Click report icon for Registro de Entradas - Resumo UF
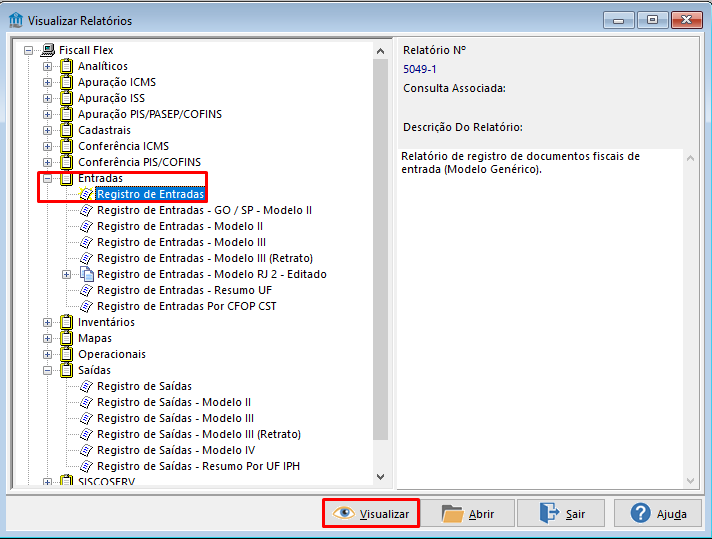Viewport: 712px width, 539px height. click(x=86, y=290)
